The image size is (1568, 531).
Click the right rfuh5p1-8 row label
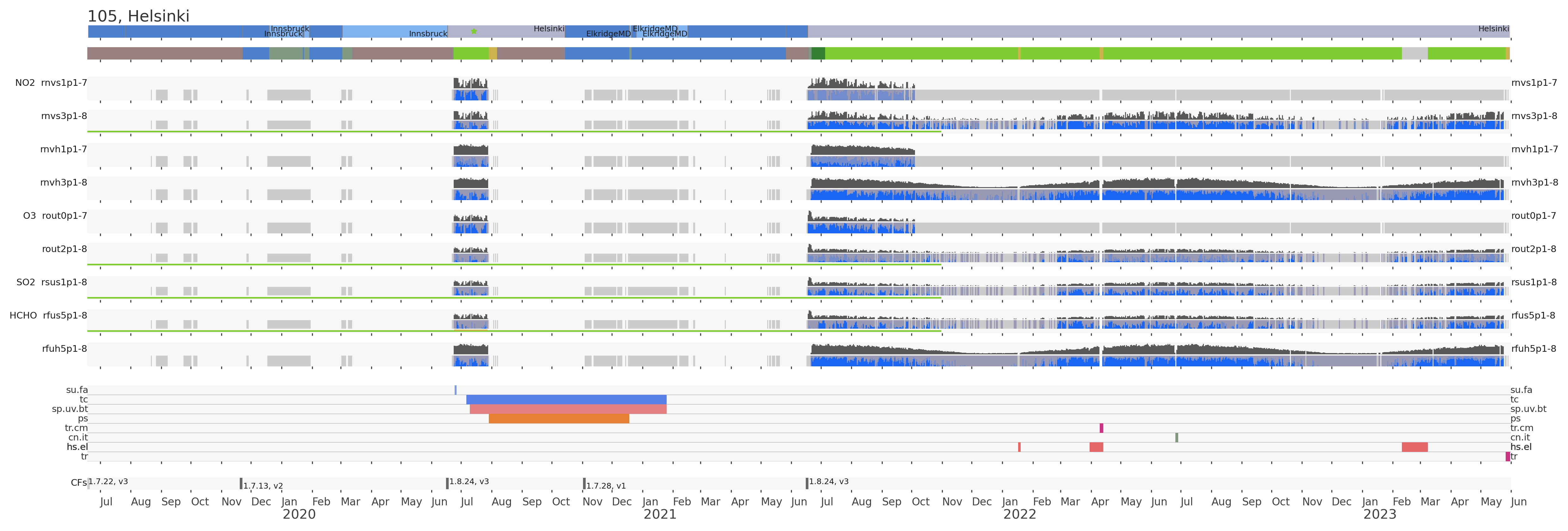tap(1533, 348)
